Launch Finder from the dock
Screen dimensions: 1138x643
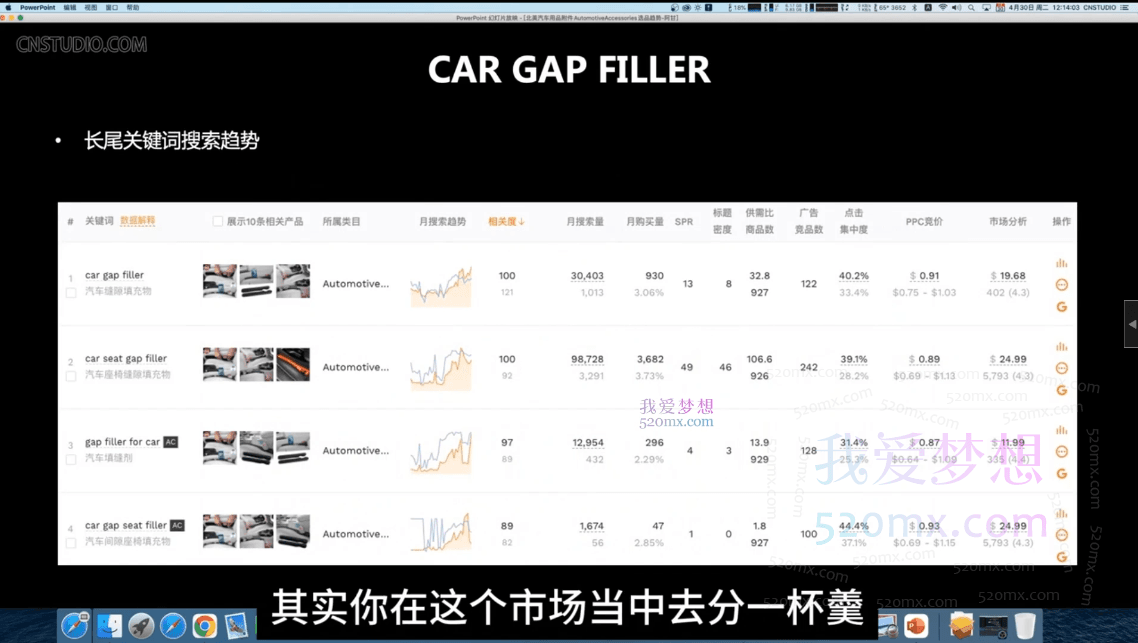pyautogui.click(x=108, y=626)
